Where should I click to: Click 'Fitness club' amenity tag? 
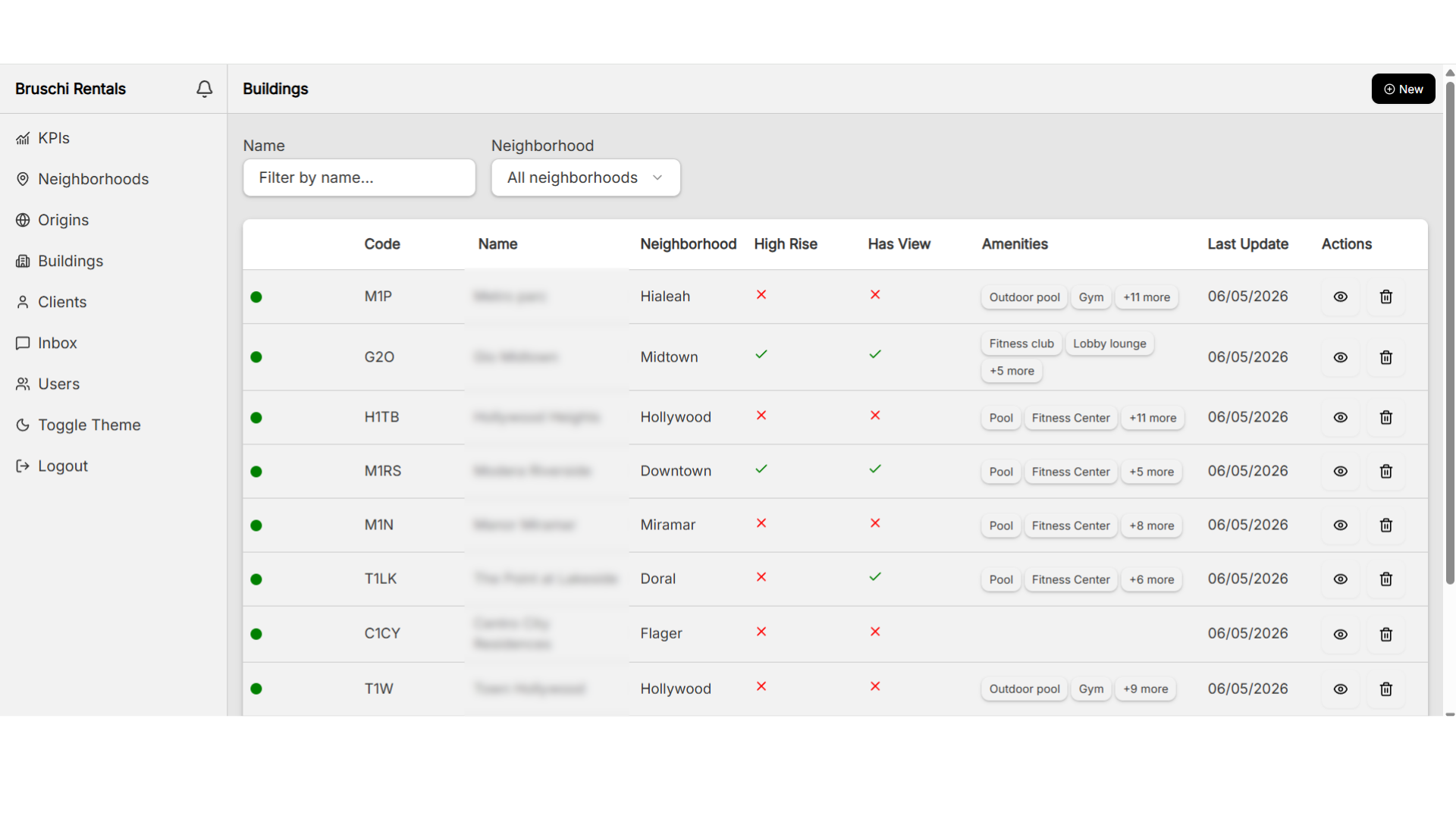click(x=1021, y=344)
